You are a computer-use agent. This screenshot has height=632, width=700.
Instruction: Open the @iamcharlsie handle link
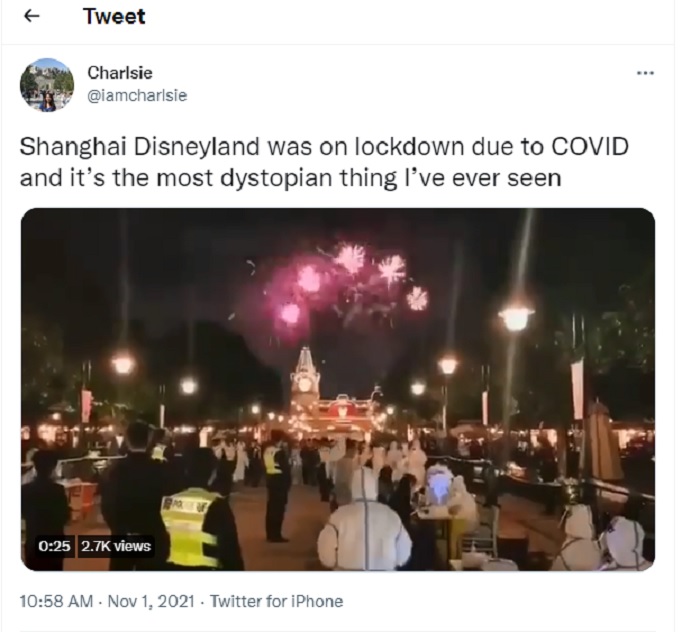pyautogui.click(x=137, y=96)
